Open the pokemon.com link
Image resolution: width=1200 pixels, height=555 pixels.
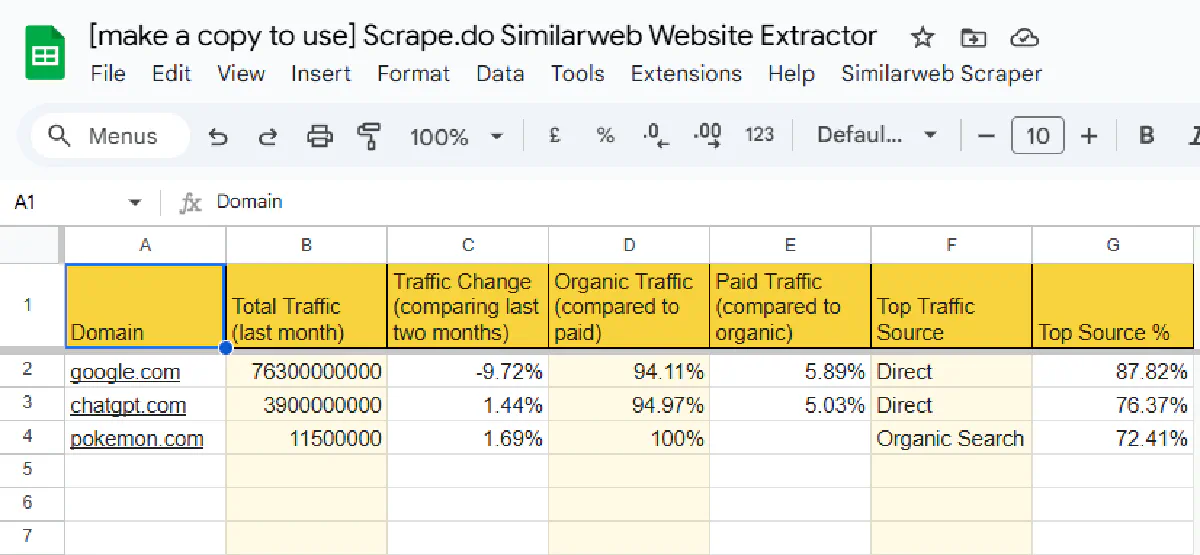136,439
